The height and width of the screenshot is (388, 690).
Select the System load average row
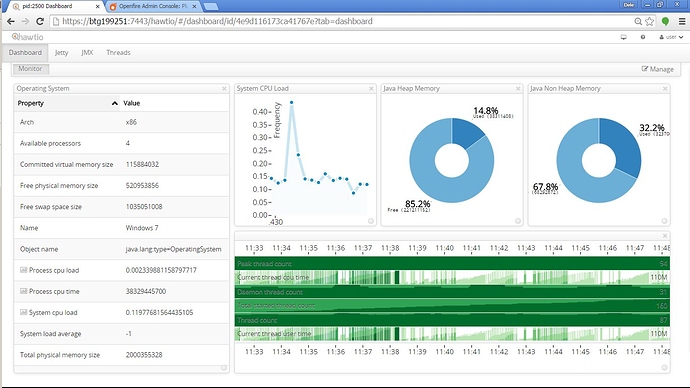(121, 333)
